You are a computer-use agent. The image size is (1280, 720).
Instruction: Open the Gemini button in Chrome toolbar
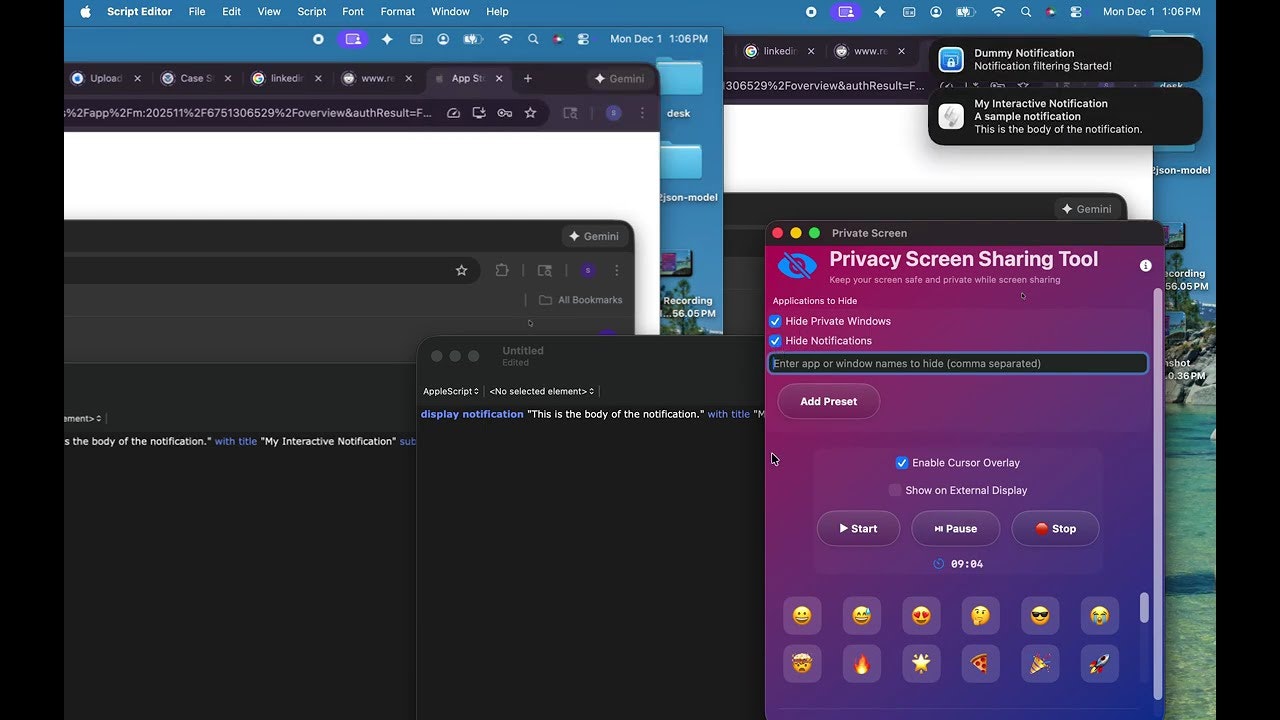tap(619, 78)
